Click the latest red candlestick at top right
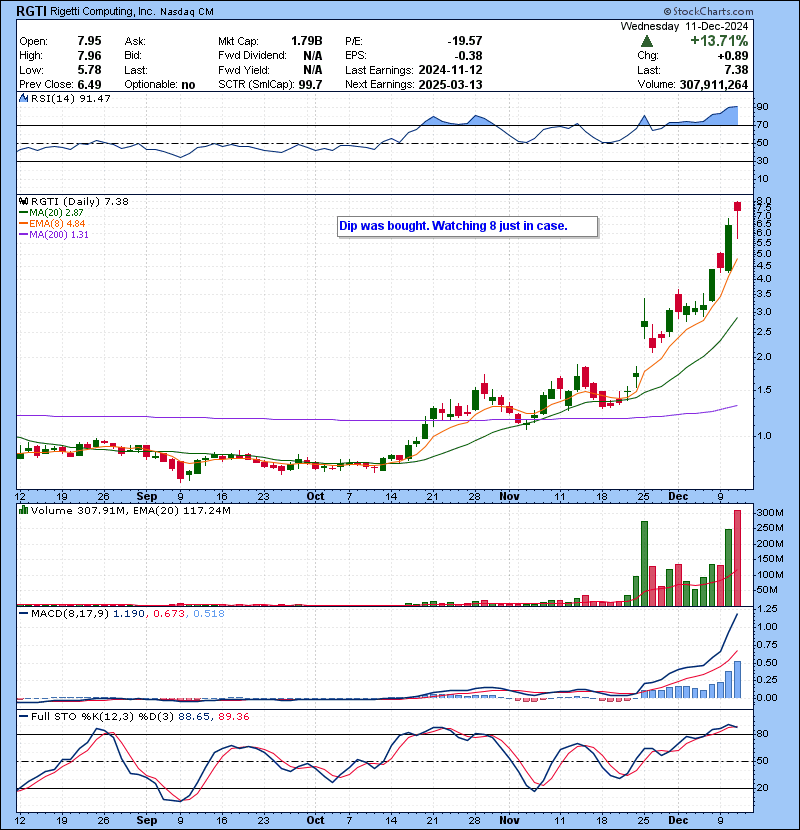The image size is (800, 830). (x=737, y=206)
